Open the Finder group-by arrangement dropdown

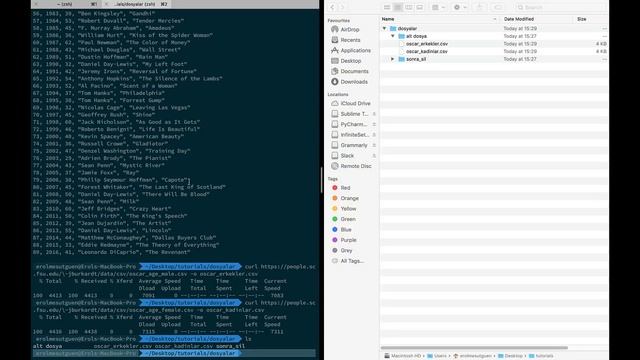(x=438, y=7)
